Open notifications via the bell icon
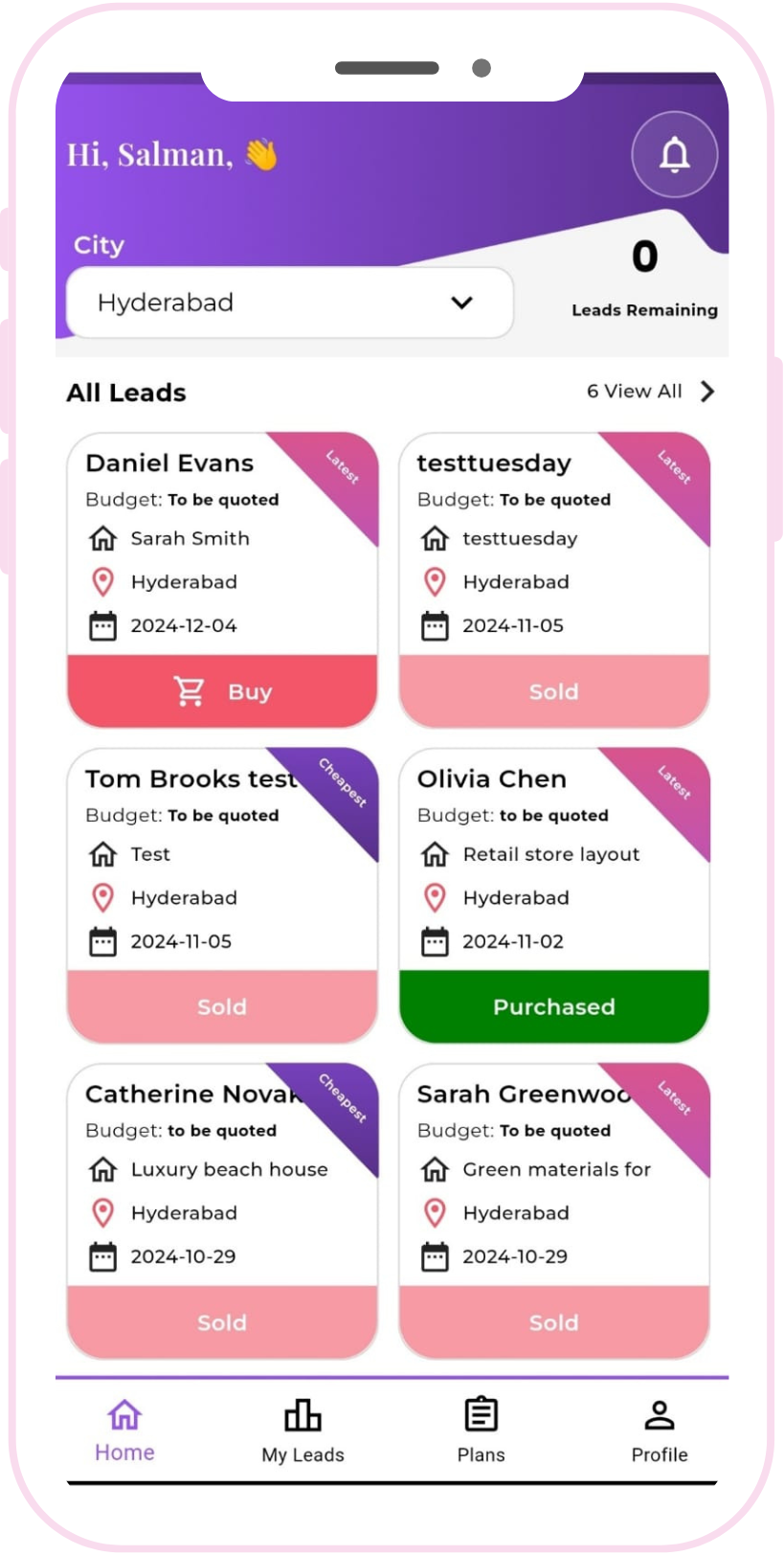The image size is (784, 1556). [x=674, y=154]
